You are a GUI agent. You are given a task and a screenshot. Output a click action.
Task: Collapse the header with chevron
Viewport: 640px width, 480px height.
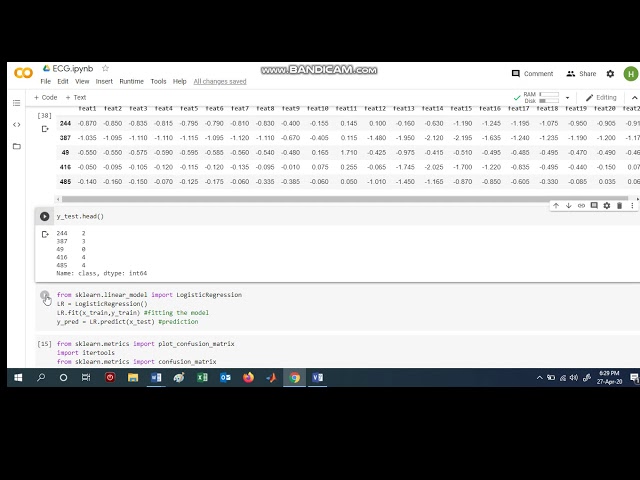[x=634, y=98]
